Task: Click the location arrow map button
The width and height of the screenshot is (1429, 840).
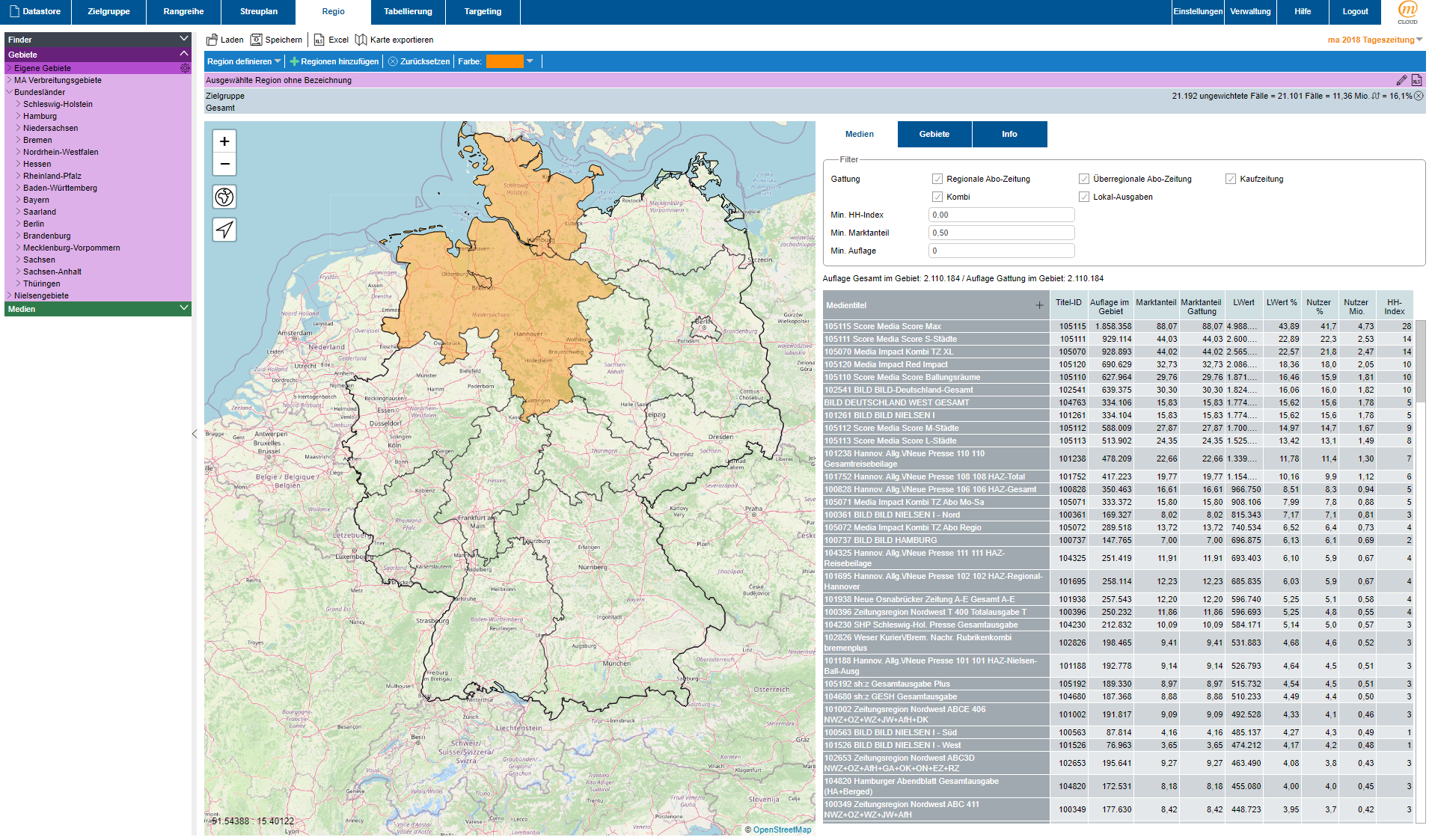Action: coord(224,230)
